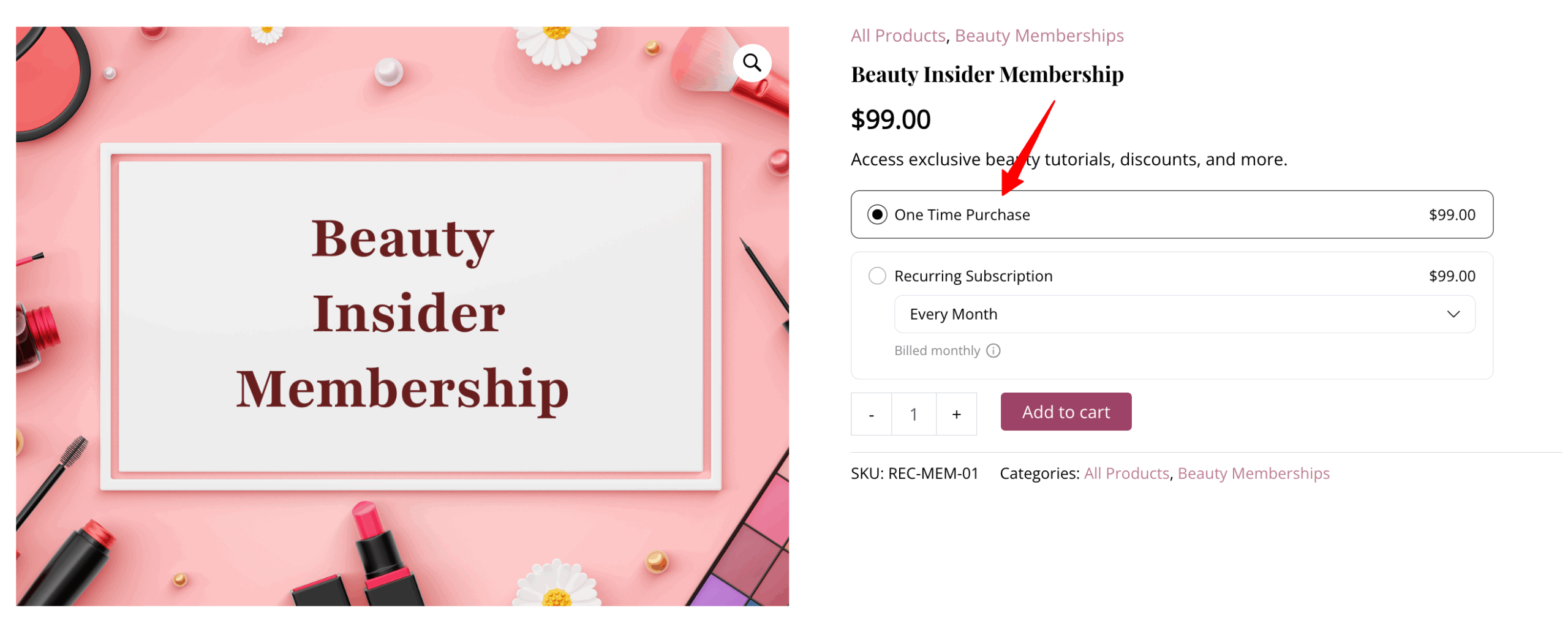The width and height of the screenshot is (1568, 640).
Task: Click the magnifier zoom icon on product image
Action: pyautogui.click(x=752, y=62)
